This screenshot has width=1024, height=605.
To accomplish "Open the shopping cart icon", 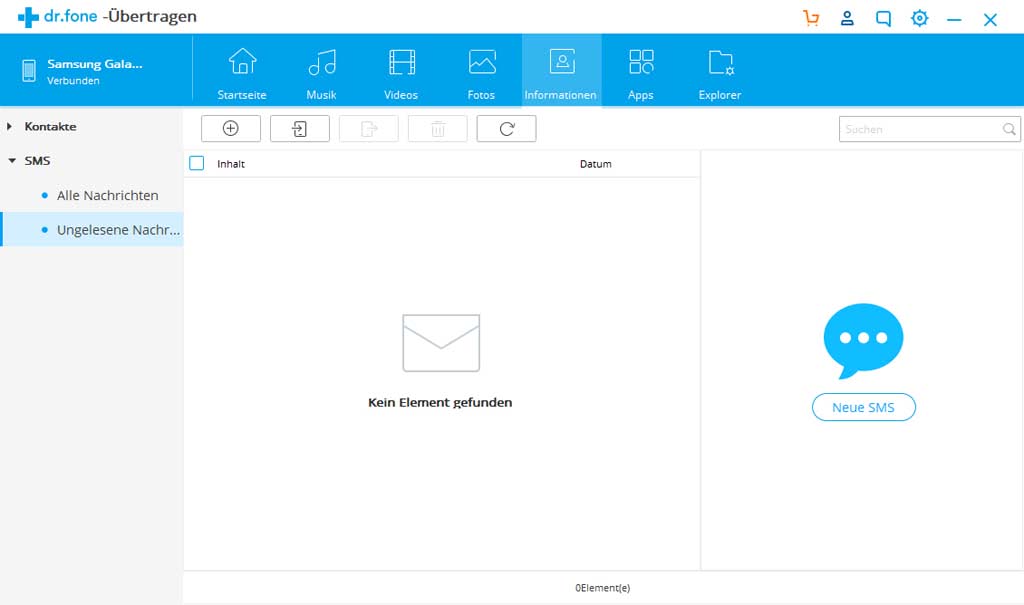I will tap(811, 18).
